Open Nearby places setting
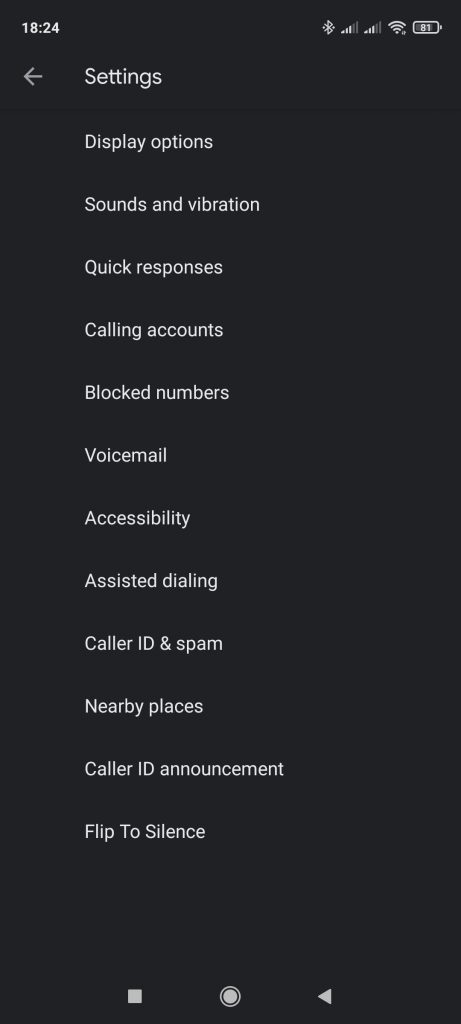Viewport: 461px width, 1024px height. 230,706
